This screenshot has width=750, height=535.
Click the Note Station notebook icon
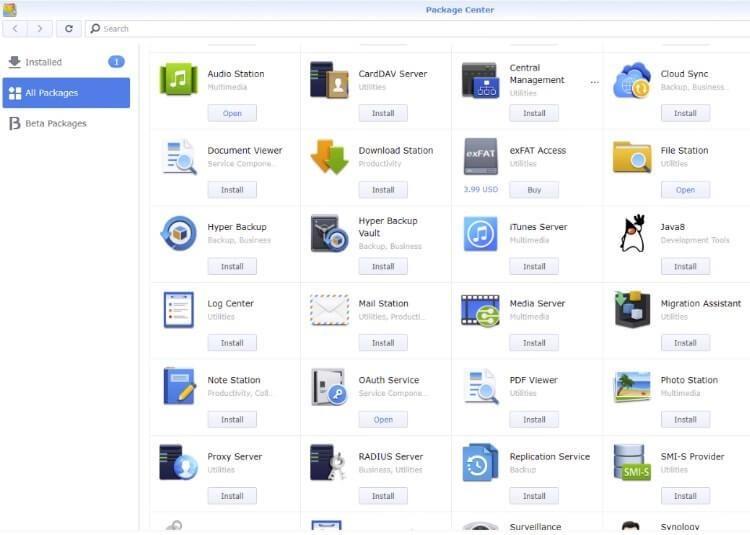pyautogui.click(x=179, y=386)
